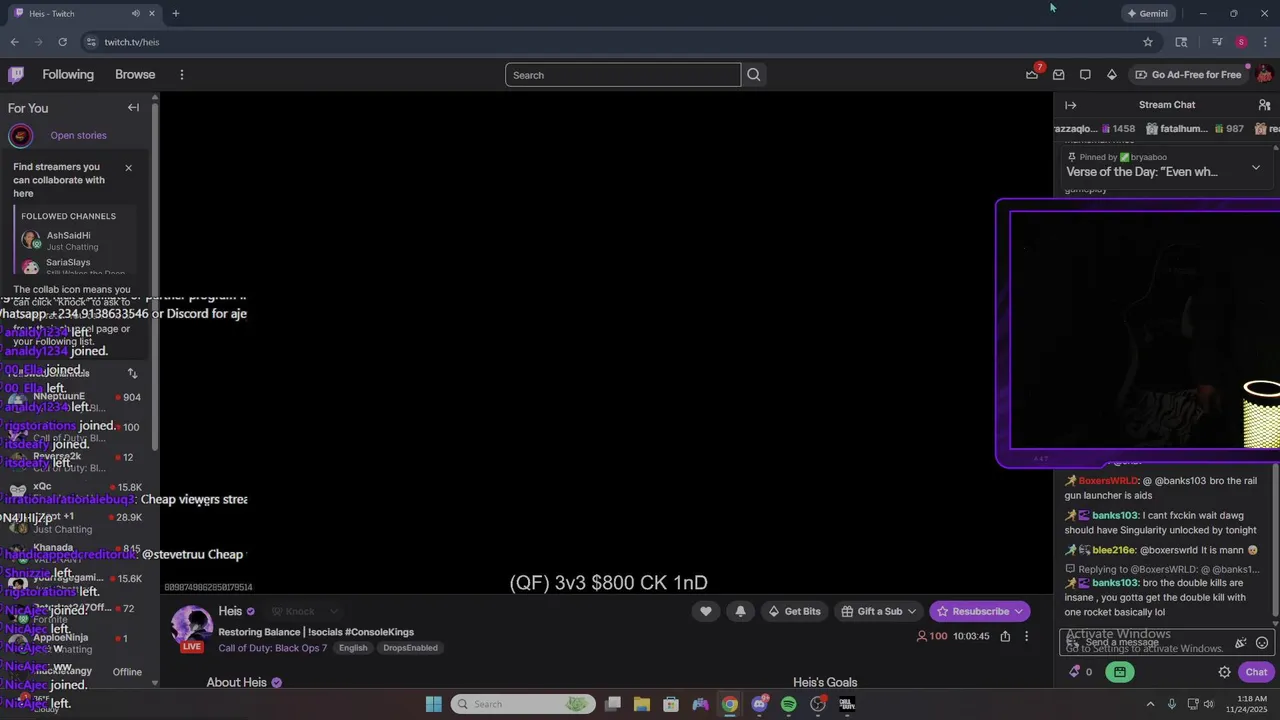Share the stream using share icon

tap(1005, 636)
